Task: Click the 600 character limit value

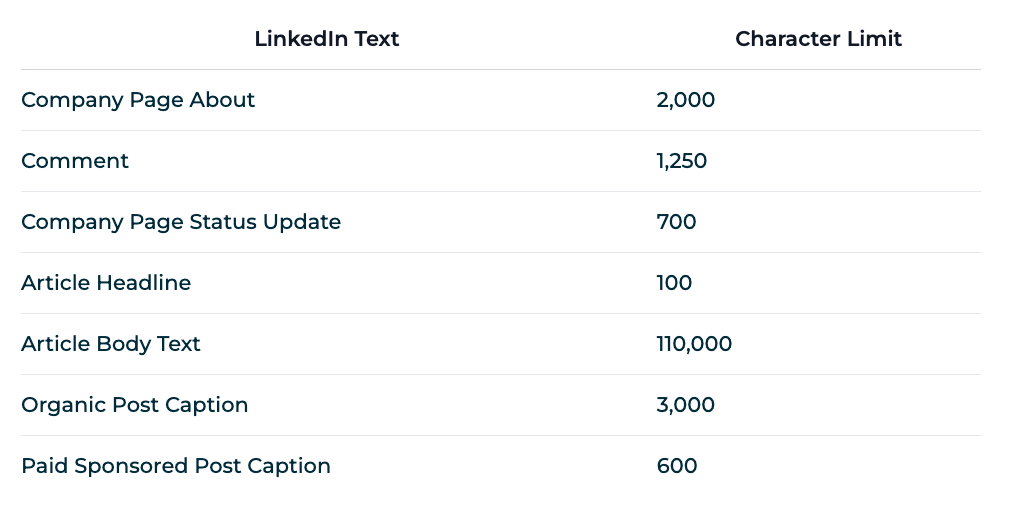Action: [x=676, y=466]
